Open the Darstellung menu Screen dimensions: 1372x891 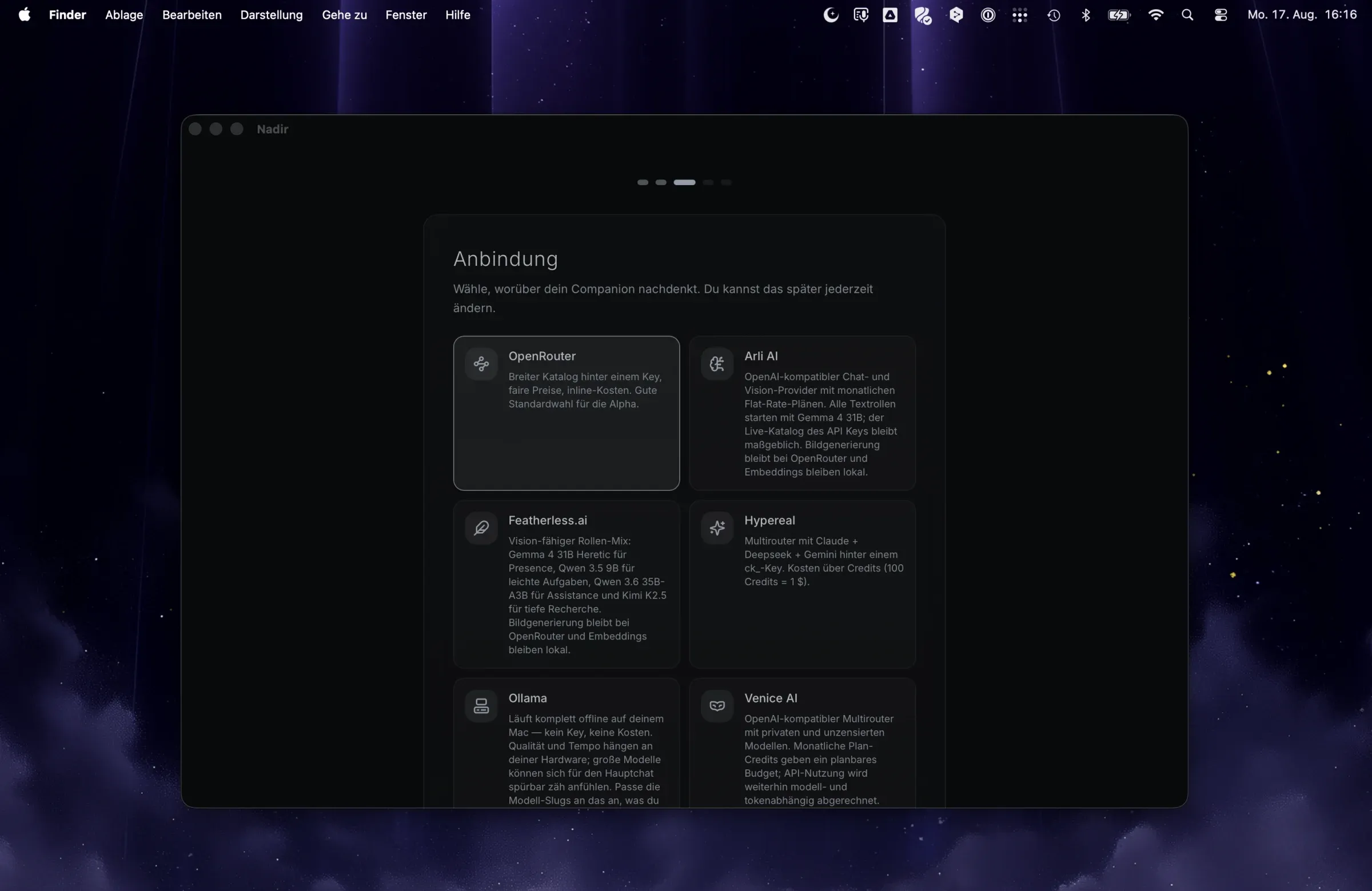pyautogui.click(x=272, y=15)
